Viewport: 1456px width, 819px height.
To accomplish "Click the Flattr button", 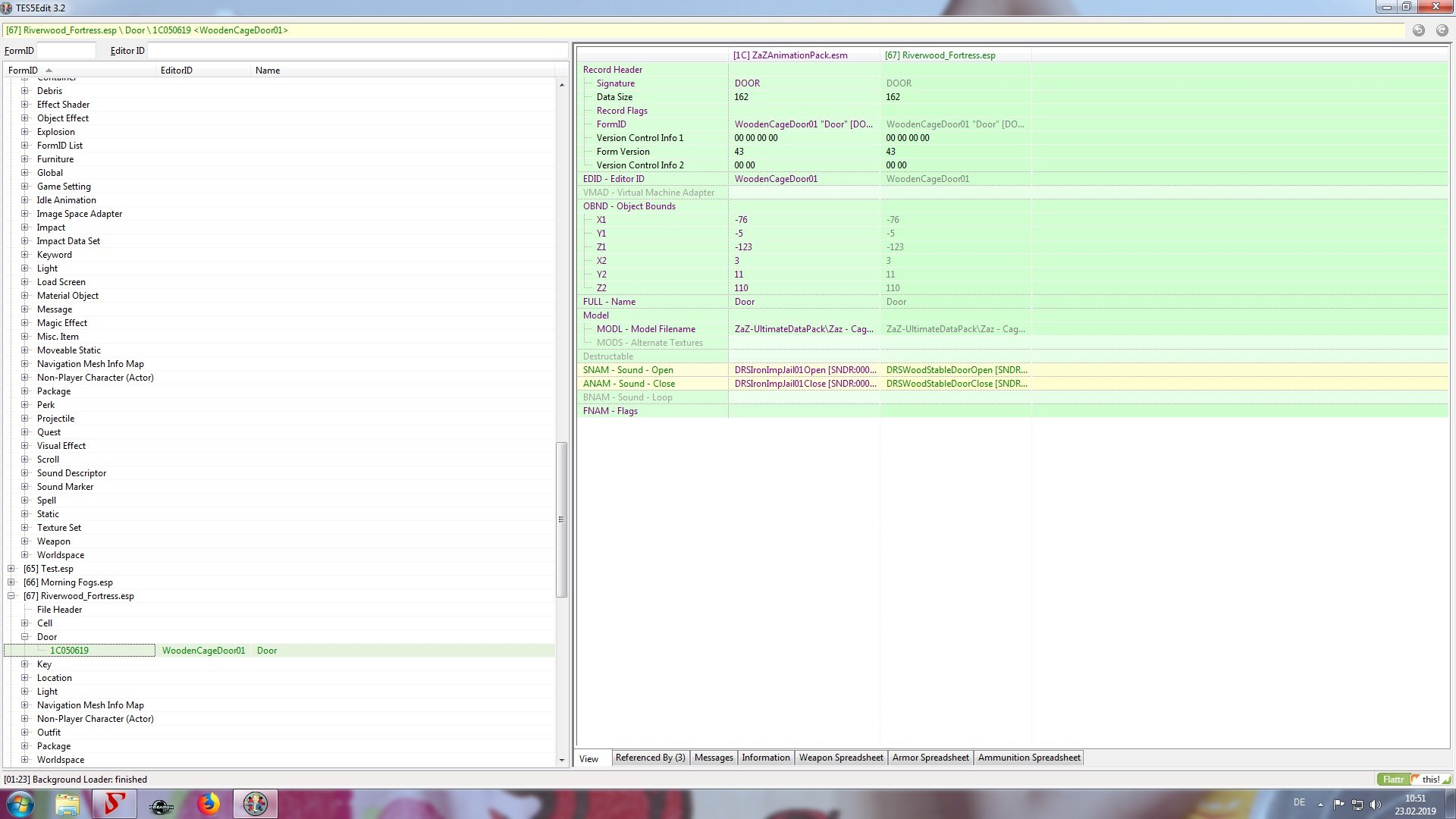I will (1393, 780).
